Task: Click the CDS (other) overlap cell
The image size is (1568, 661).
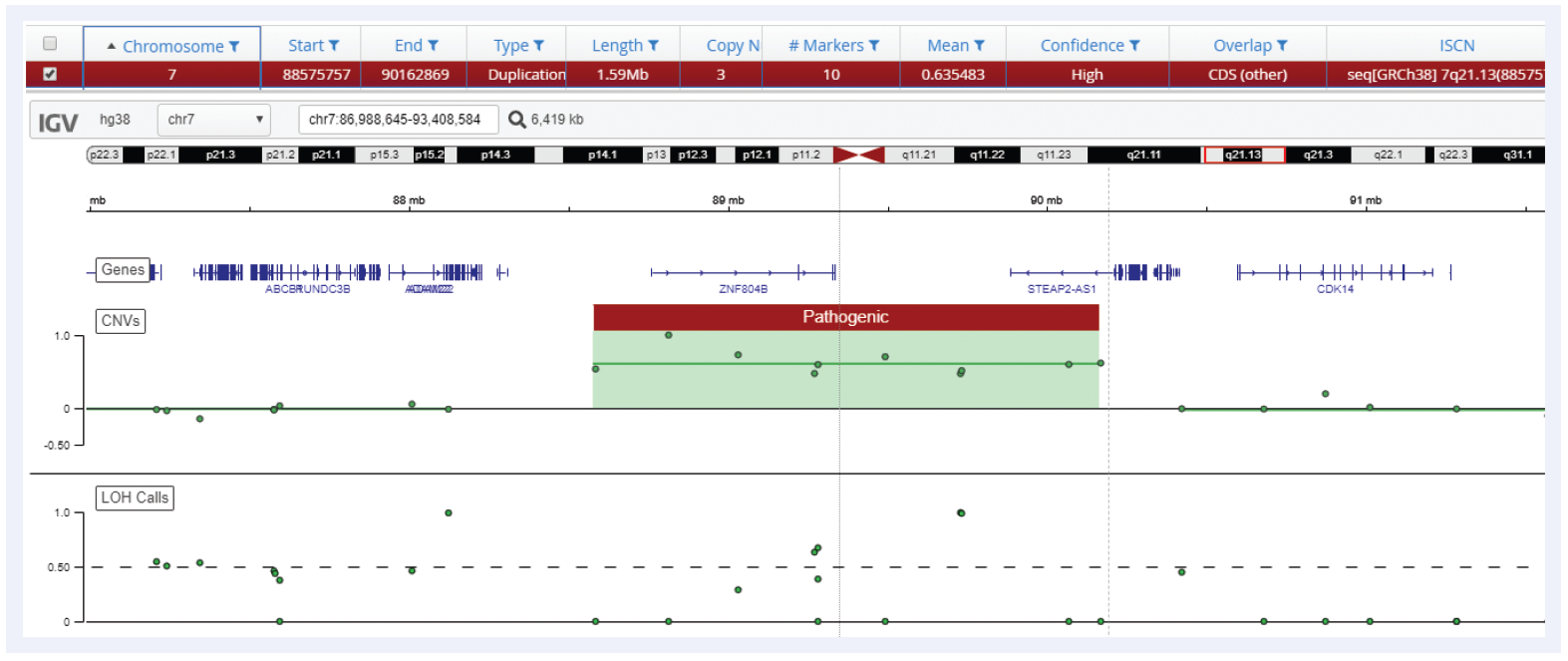Action: pyautogui.click(x=1247, y=75)
